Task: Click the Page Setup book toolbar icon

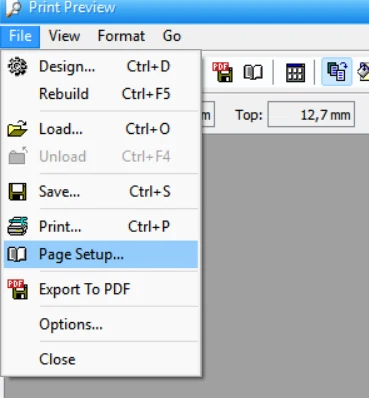Action: click(x=253, y=72)
